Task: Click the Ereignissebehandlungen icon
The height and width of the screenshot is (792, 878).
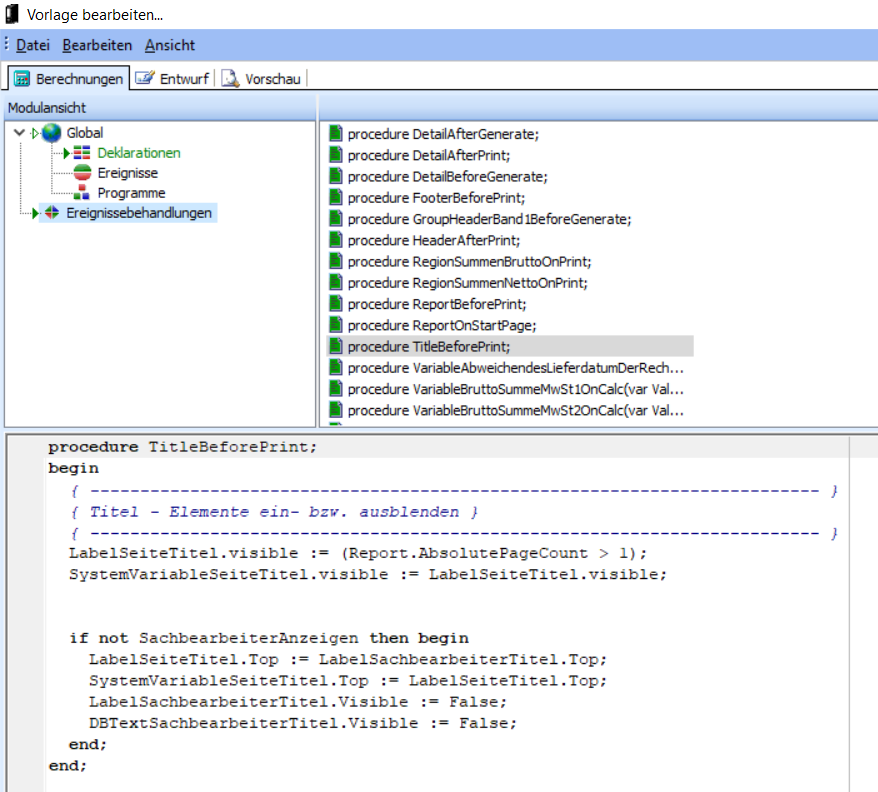Action: [x=52, y=213]
